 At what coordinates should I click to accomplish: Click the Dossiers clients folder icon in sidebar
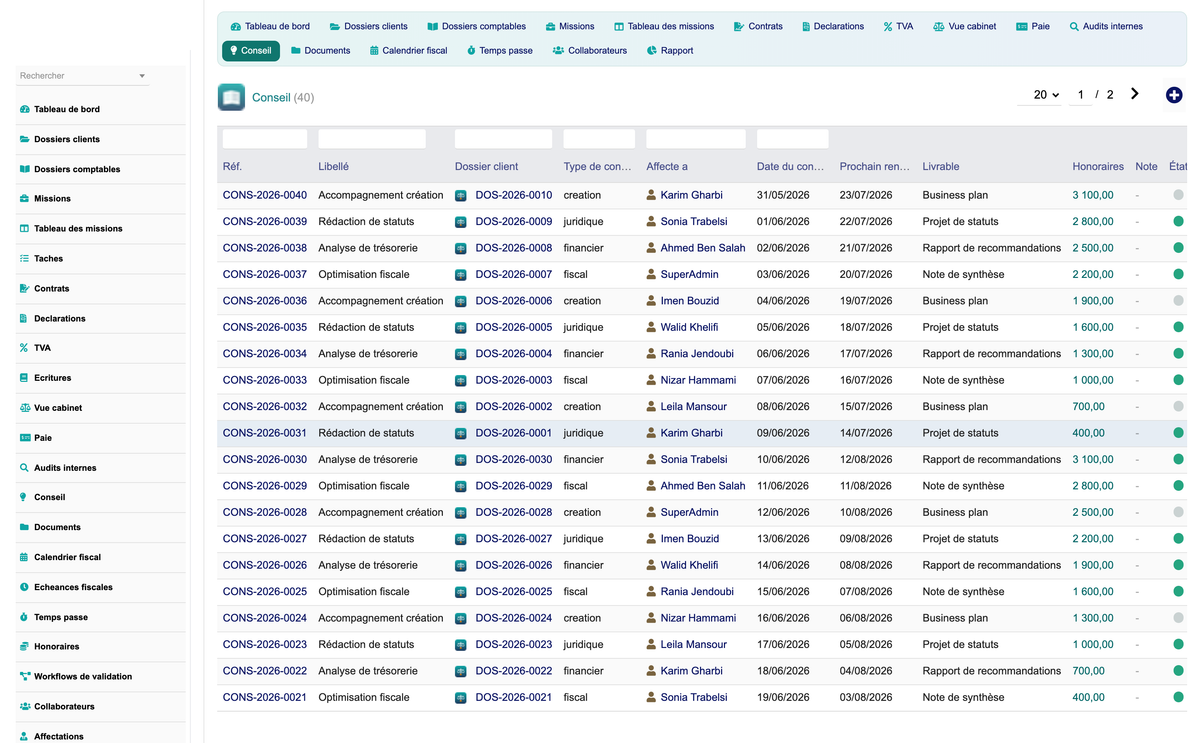point(24,139)
